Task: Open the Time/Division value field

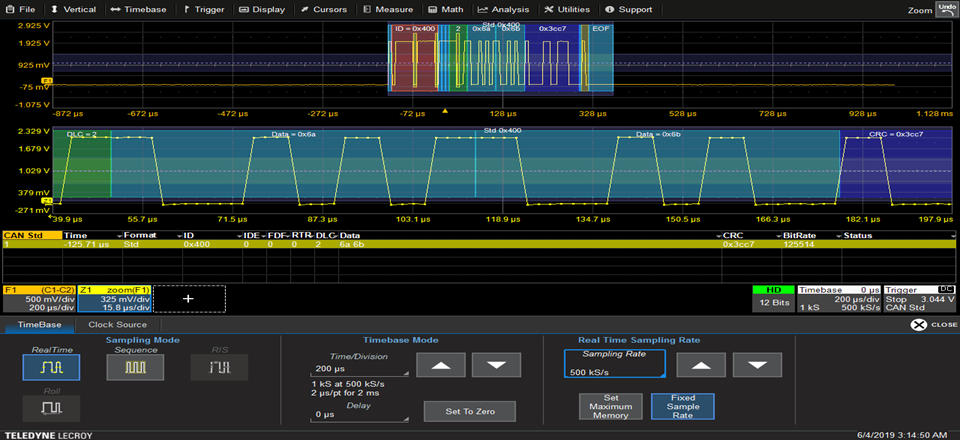Action: point(361,368)
